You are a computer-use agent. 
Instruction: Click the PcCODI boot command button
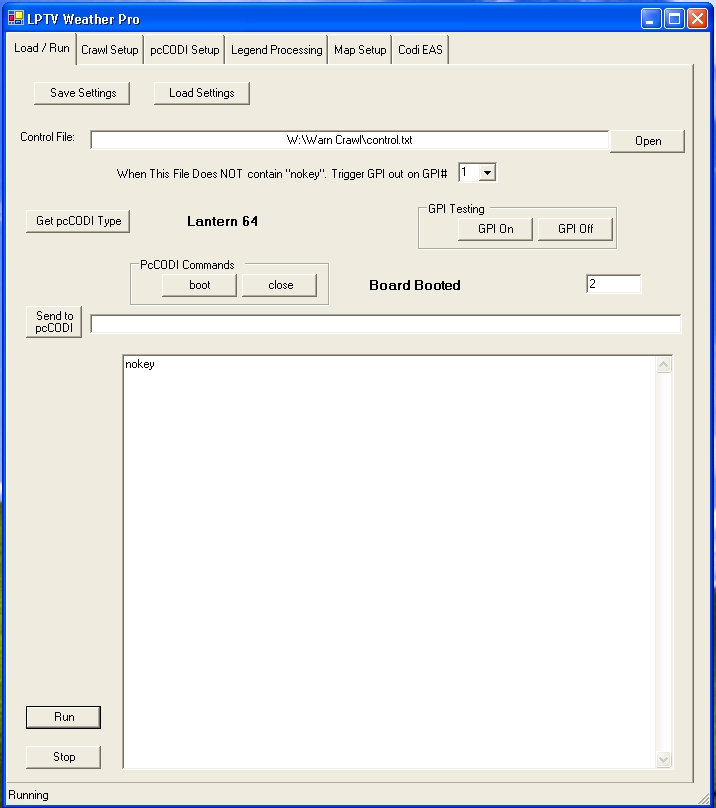point(199,285)
